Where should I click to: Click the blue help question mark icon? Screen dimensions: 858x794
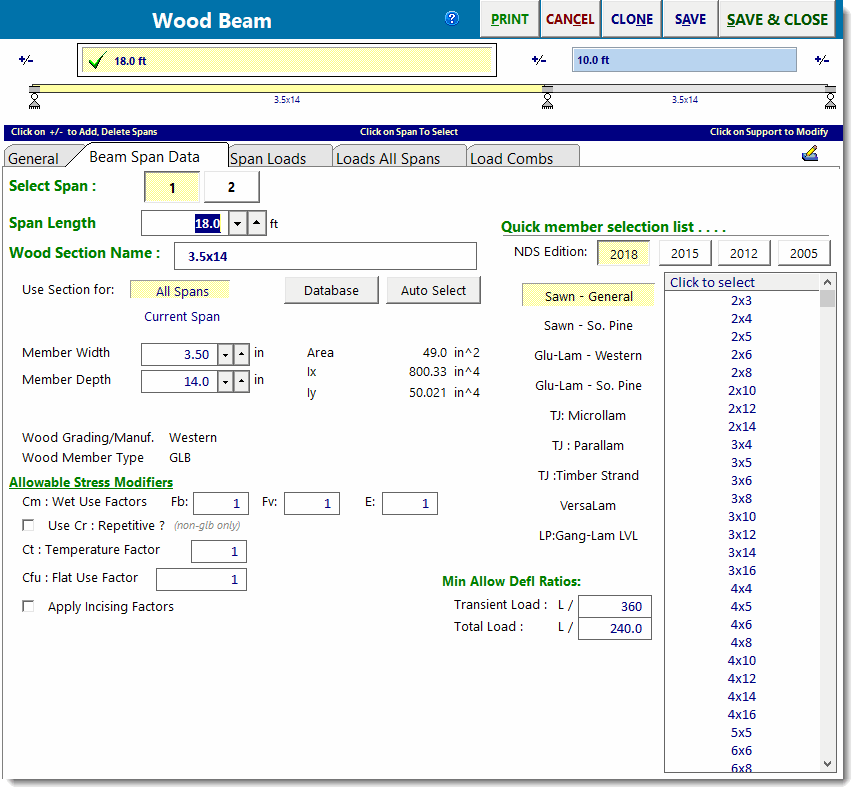pyautogui.click(x=452, y=18)
